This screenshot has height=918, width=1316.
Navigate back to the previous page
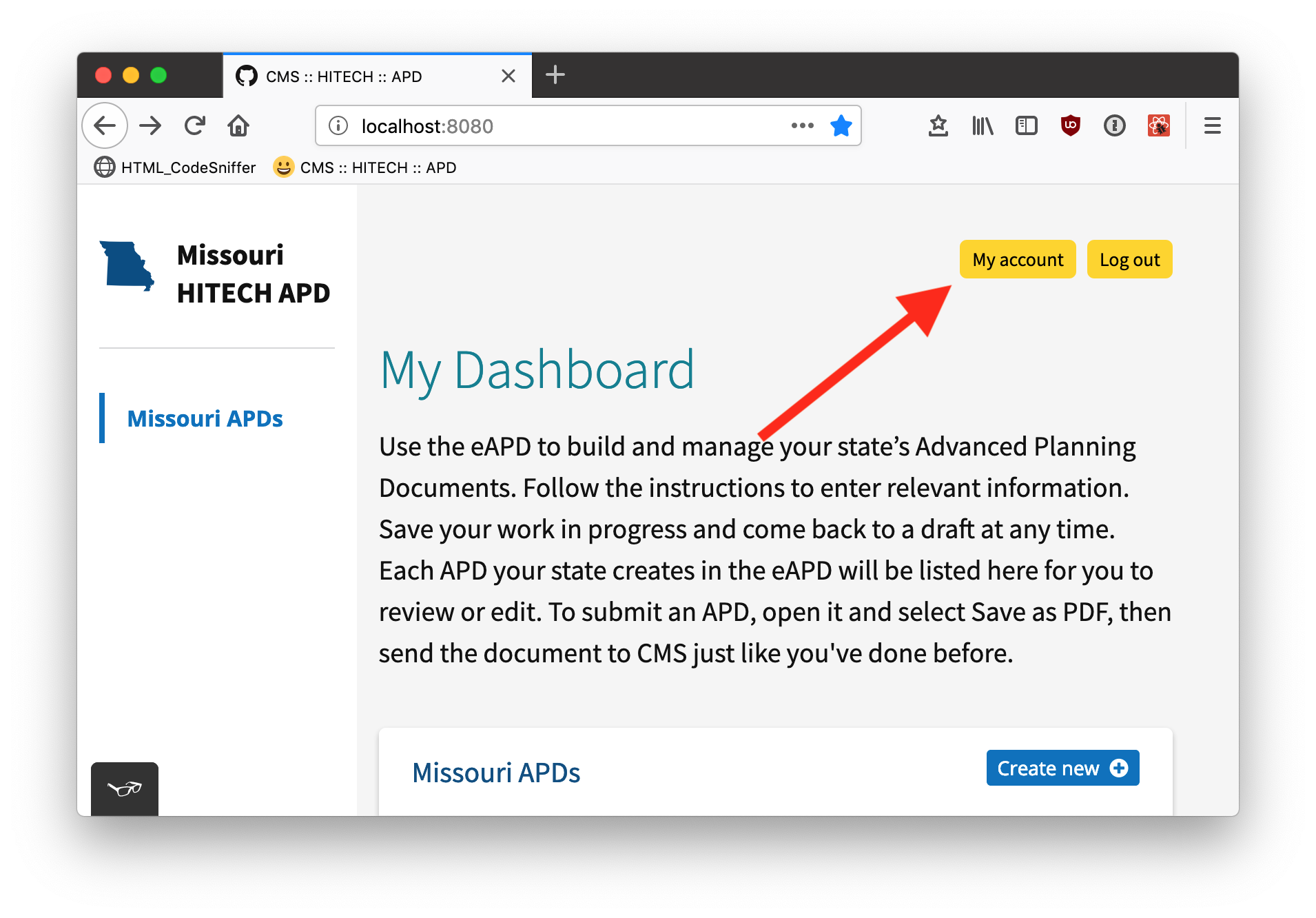pos(104,125)
